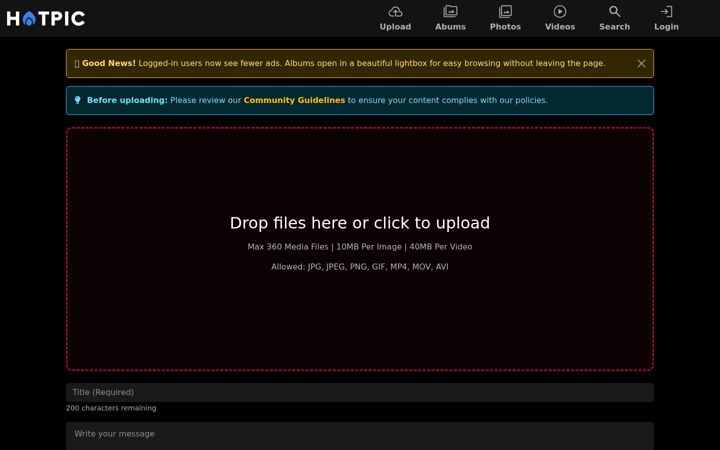This screenshot has width=720, height=450.
Task: Open the Search magnifier icon
Action: pos(614,11)
